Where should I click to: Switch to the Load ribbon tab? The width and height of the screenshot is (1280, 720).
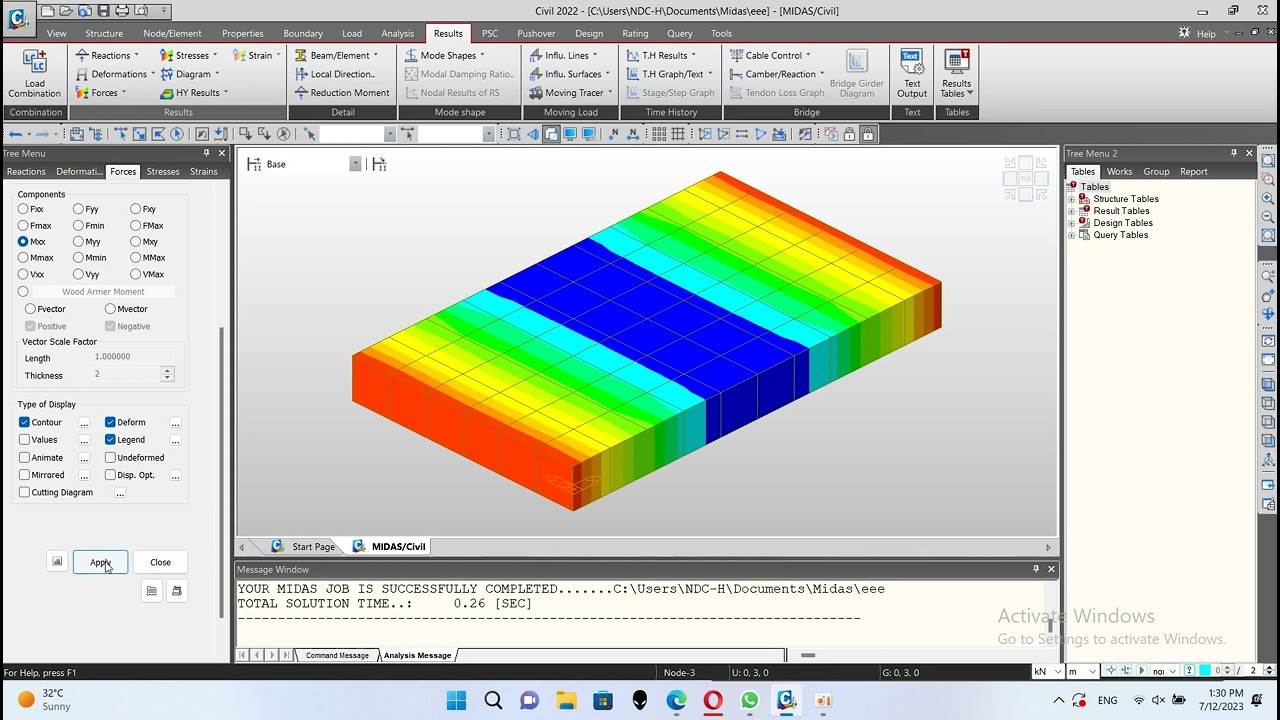(x=352, y=33)
